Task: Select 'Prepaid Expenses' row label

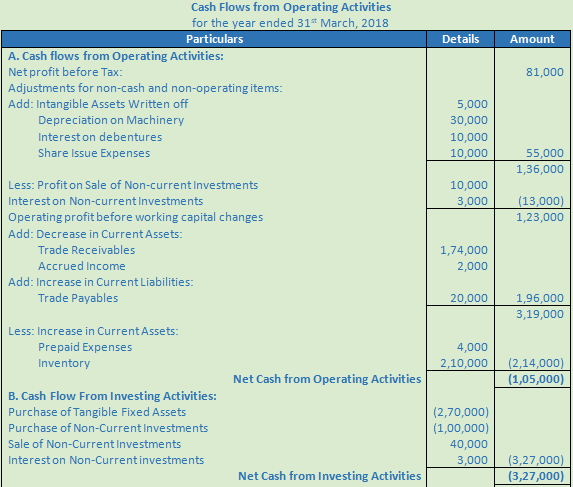Action: [x=85, y=347]
